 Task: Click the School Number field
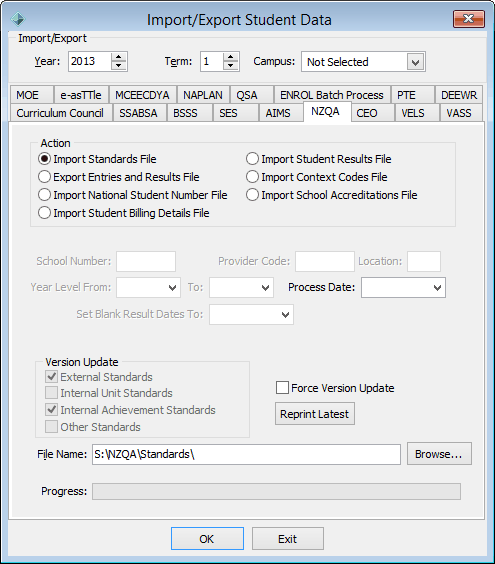(146, 261)
